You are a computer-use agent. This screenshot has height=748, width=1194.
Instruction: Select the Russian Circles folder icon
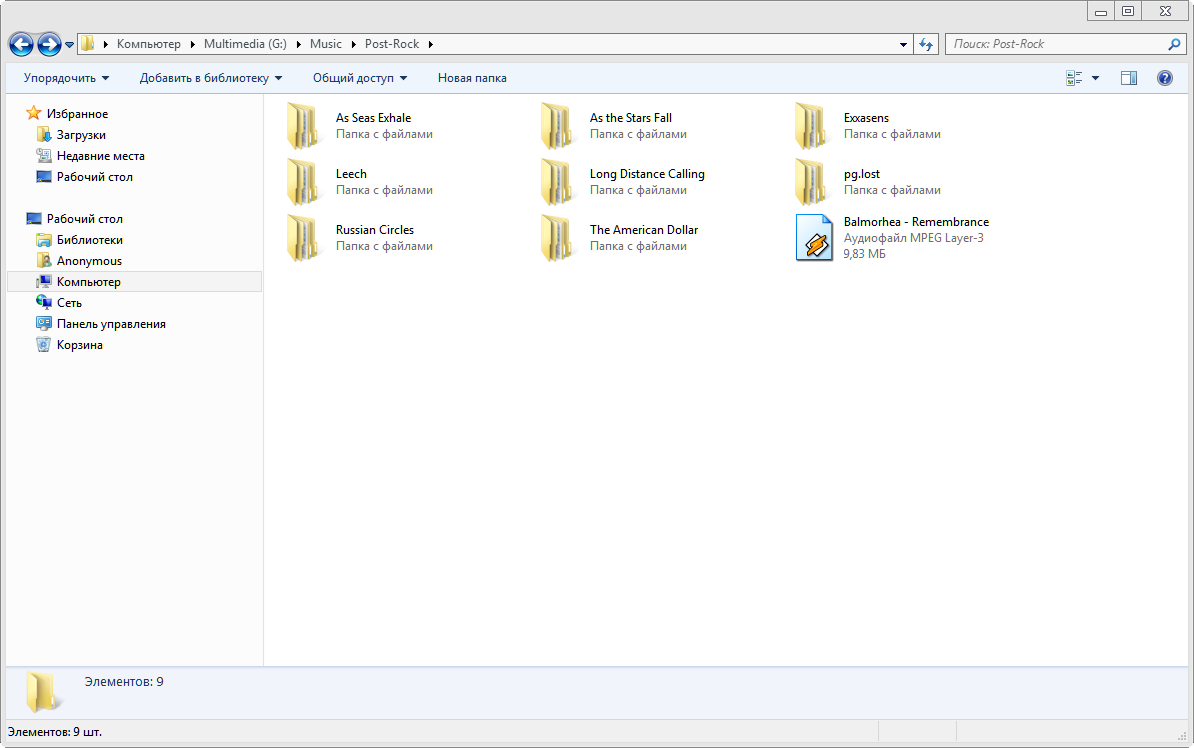click(302, 238)
